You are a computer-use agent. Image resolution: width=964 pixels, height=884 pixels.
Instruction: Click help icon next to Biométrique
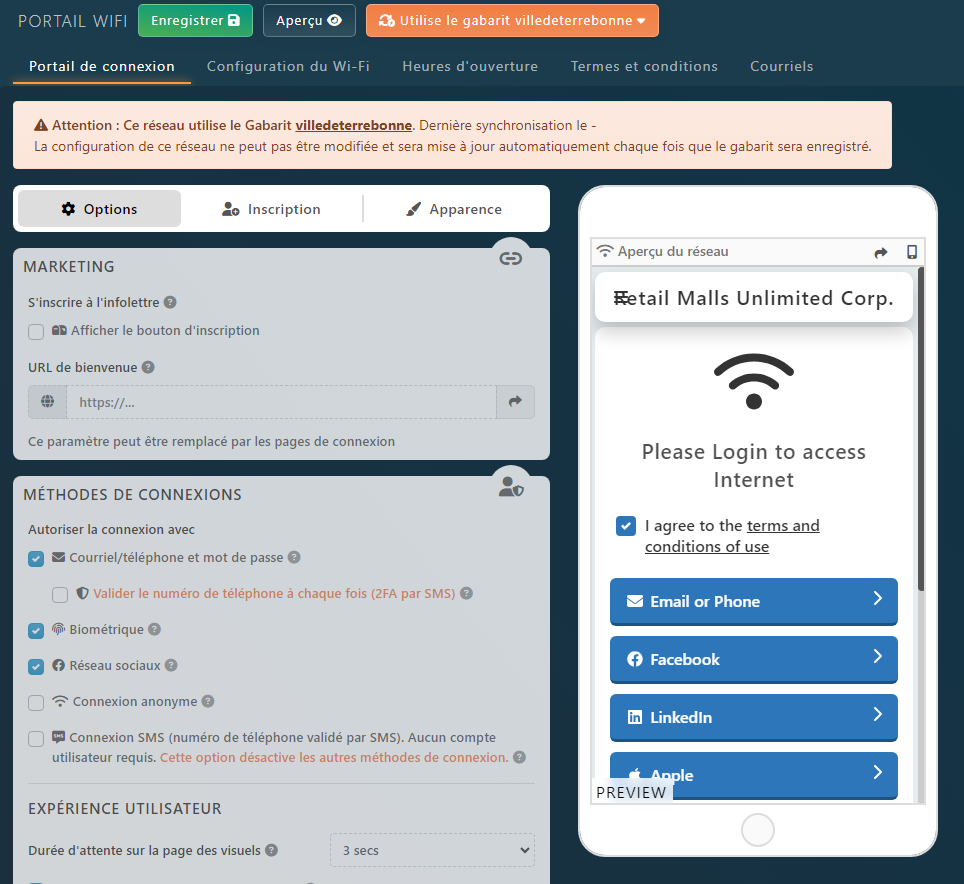pyautogui.click(x=154, y=630)
